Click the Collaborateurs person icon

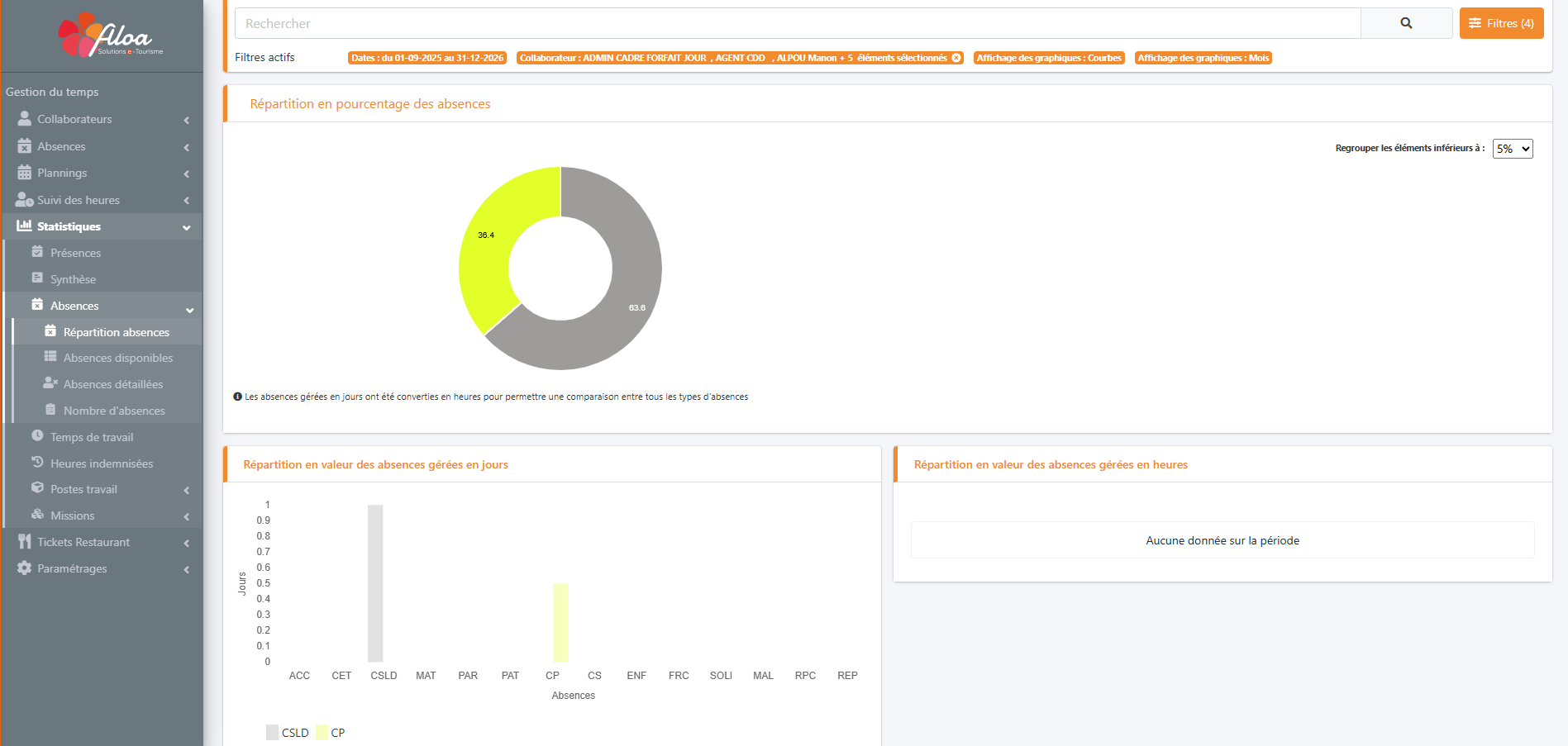25,119
